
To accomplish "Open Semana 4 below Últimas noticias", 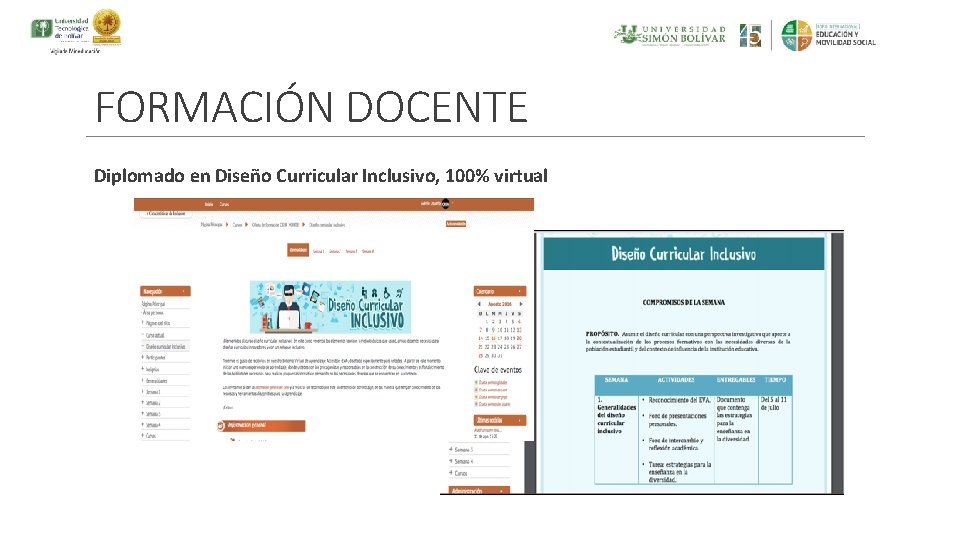I will click(463, 461).
